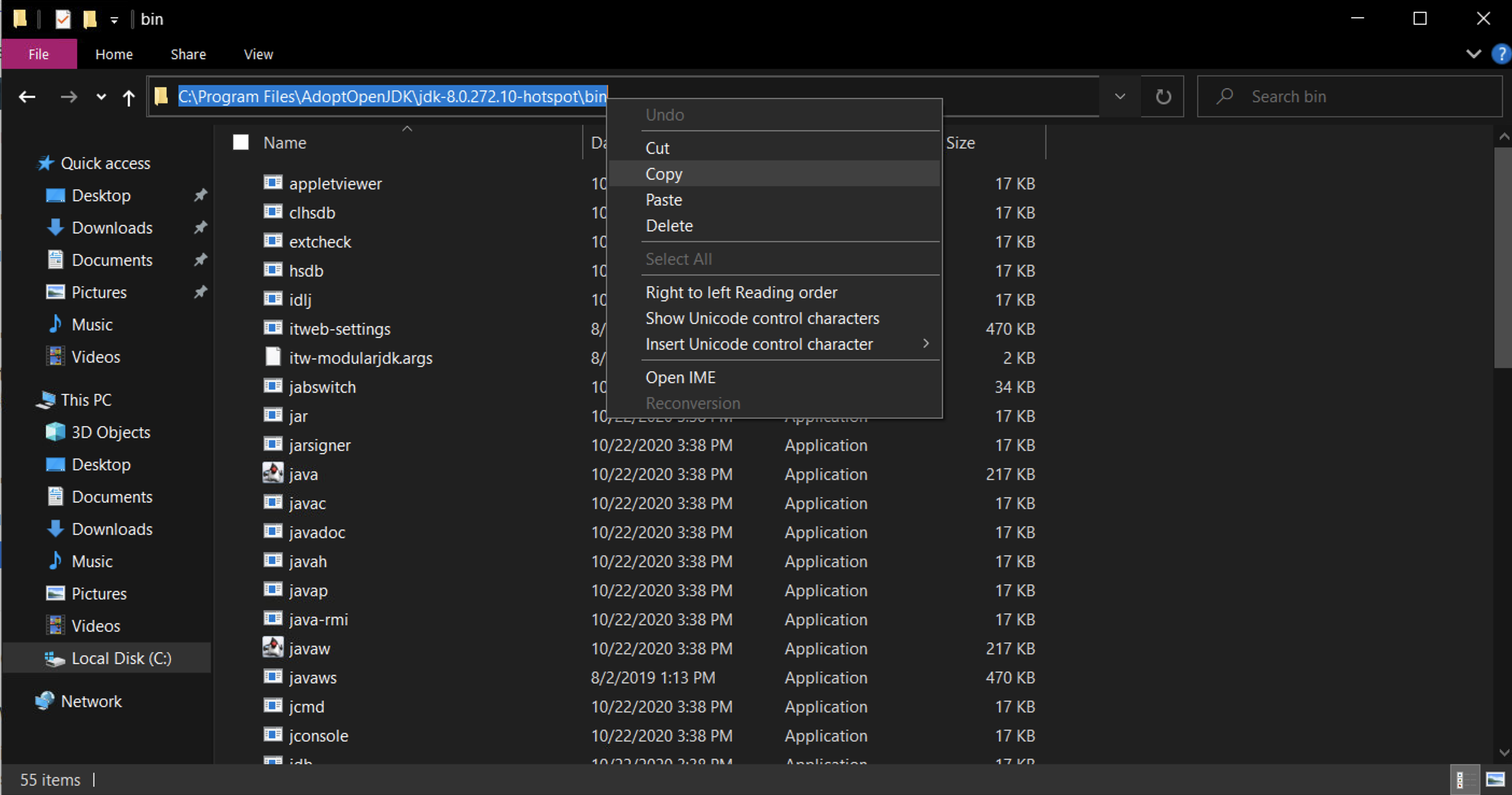Expand the address bar history dropdown
Viewport: 1512px width, 795px height.
[x=1119, y=97]
